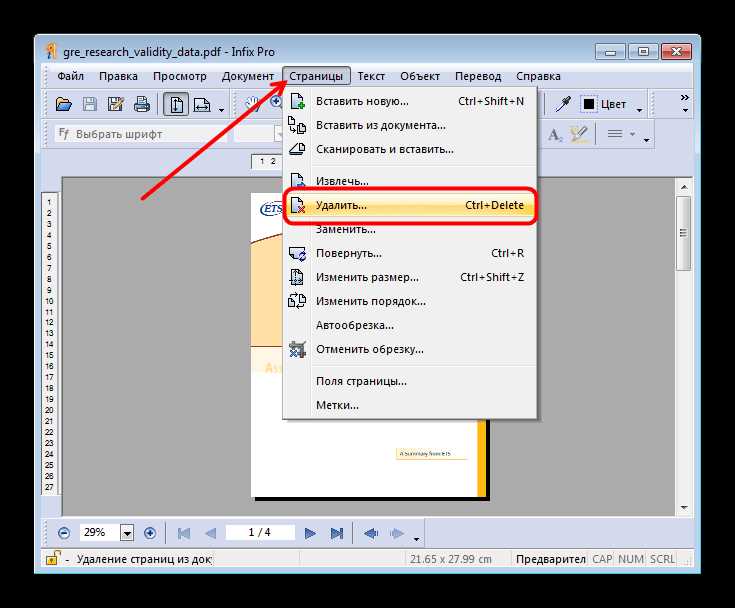Image resolution: width=735 pixels, height=608 pixels.
Task: Click the Infix Pro title icon
Action: click(51, 51)
